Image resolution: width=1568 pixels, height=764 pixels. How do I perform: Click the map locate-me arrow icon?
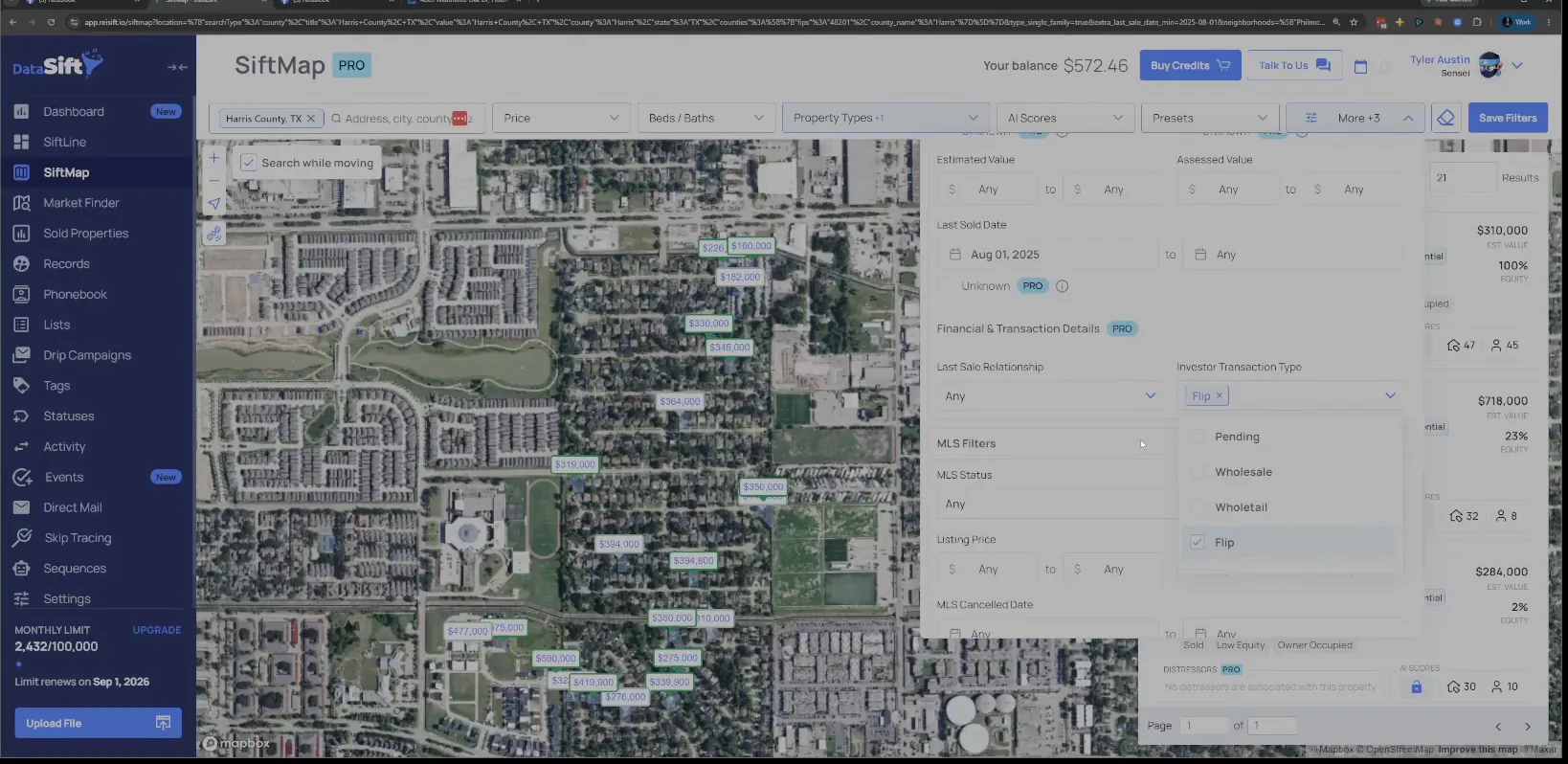click(x=214, y=204)
